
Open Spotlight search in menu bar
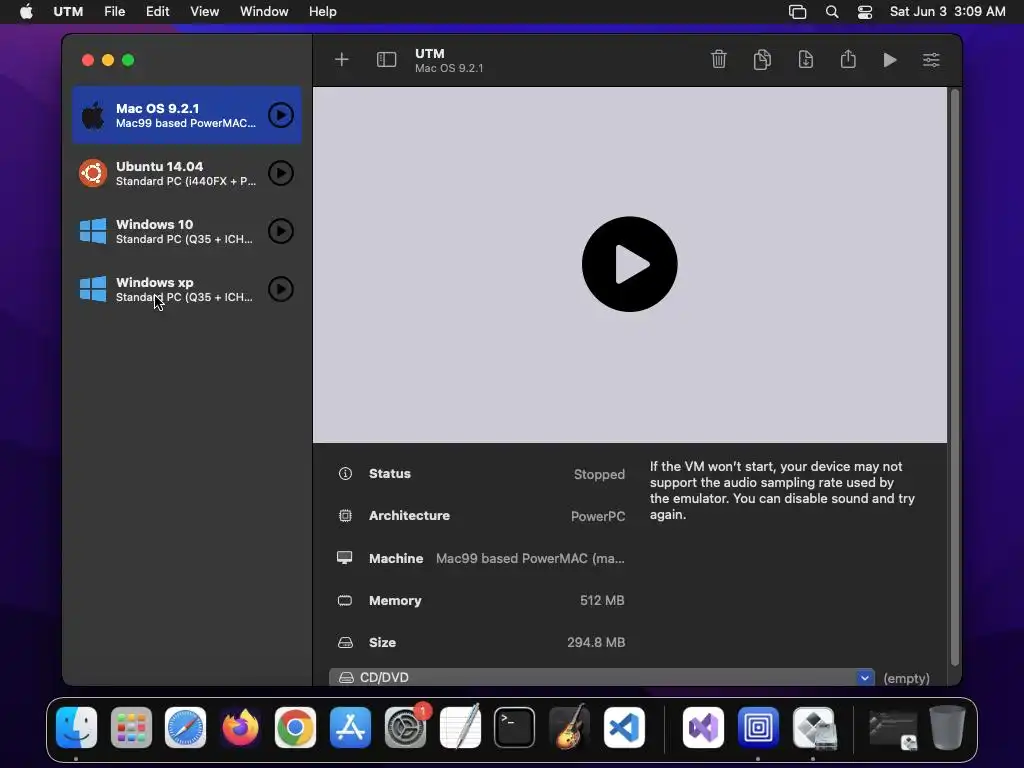pos(832,12)
